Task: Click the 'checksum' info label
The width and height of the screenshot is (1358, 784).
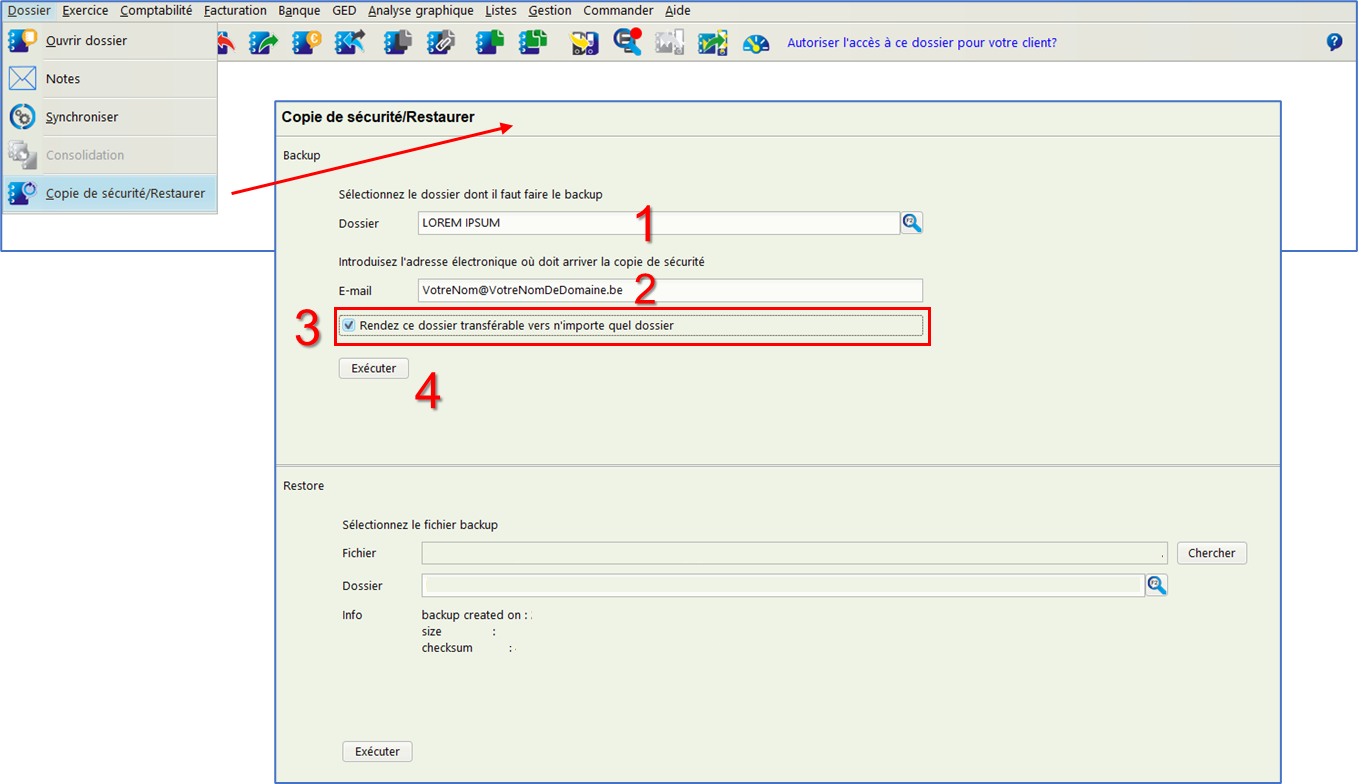Action: click(447, 648)
